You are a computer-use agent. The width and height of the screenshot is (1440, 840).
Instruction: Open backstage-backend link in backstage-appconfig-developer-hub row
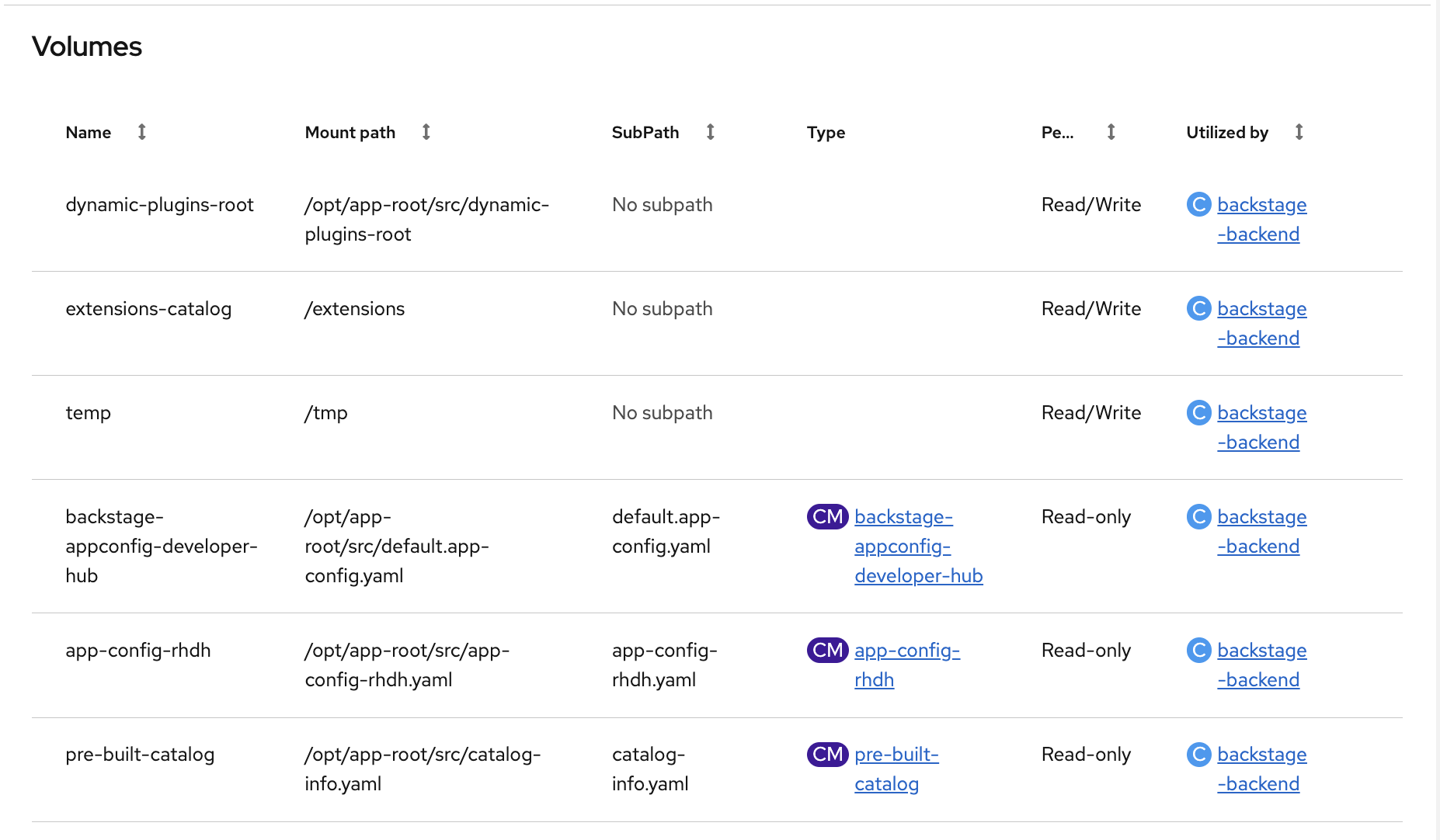(1261, 532)
